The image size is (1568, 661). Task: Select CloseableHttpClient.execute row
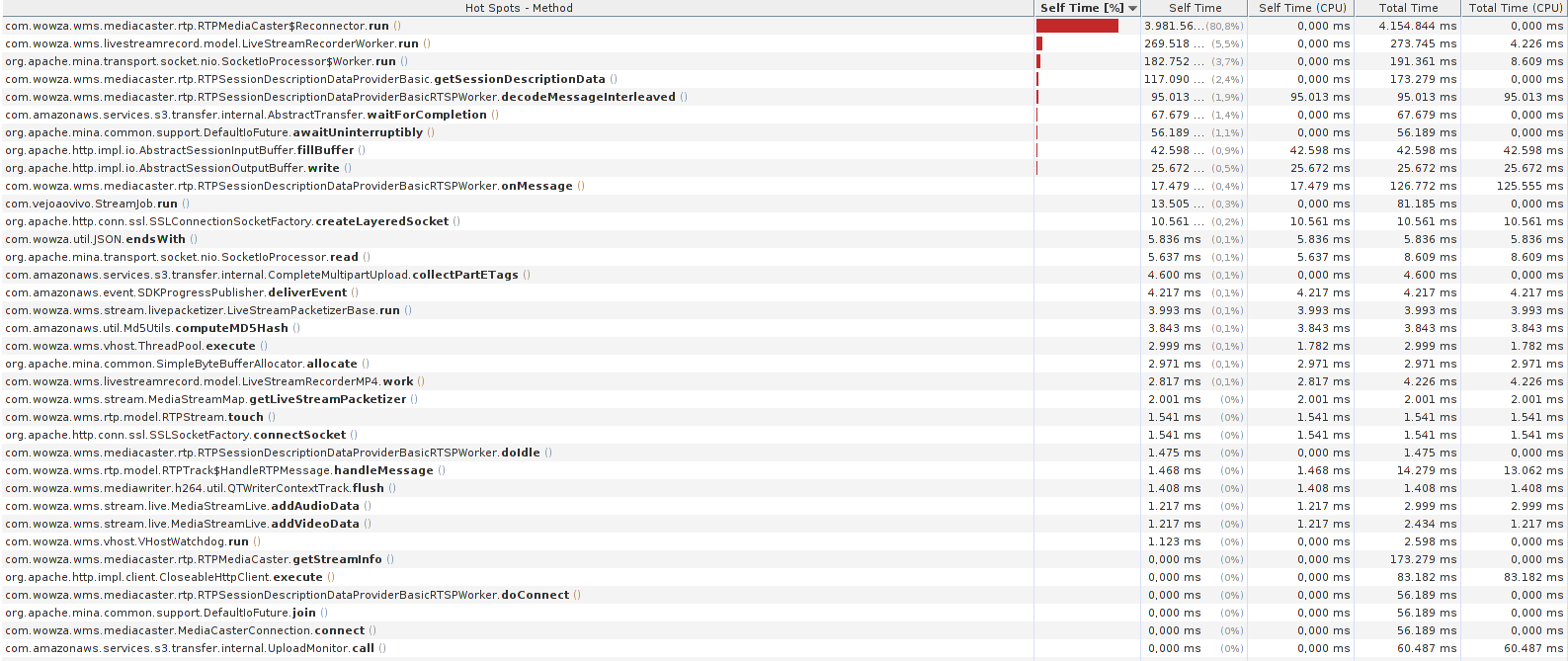tap(784, 577)
